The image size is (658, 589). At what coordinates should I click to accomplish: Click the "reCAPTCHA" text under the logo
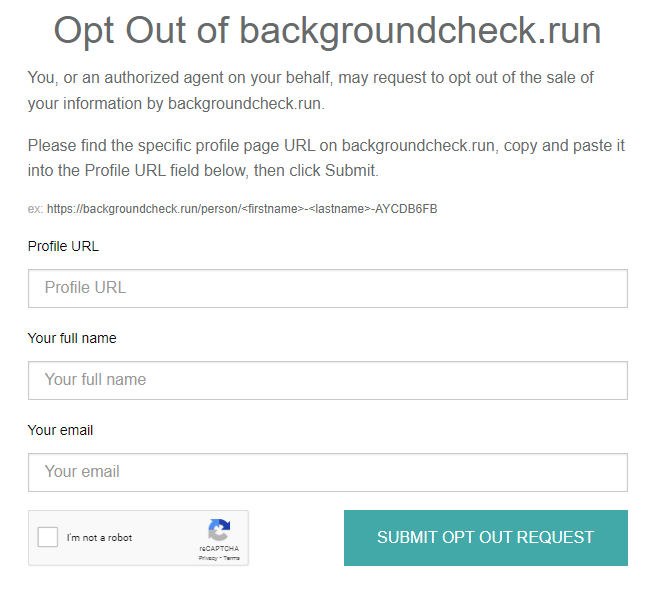click(219, 549)
